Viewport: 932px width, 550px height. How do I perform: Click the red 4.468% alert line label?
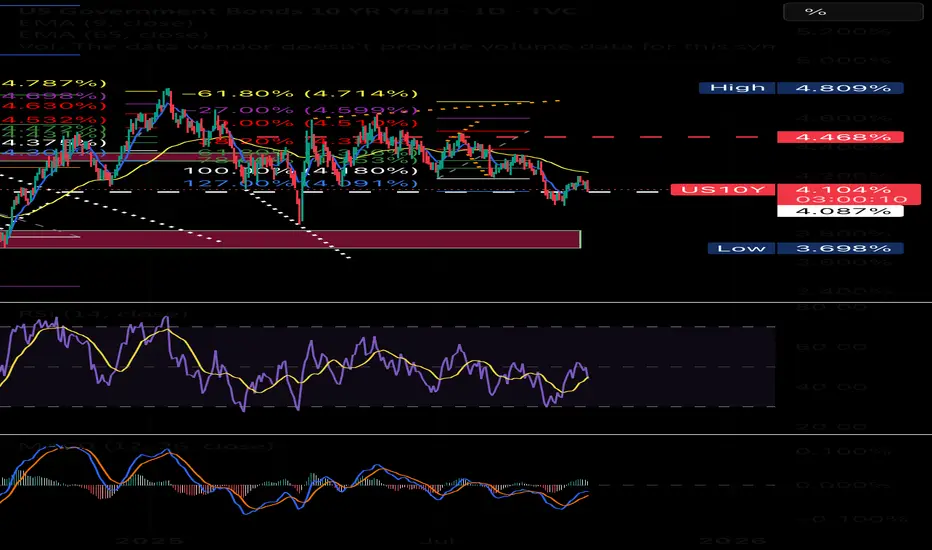840,137
